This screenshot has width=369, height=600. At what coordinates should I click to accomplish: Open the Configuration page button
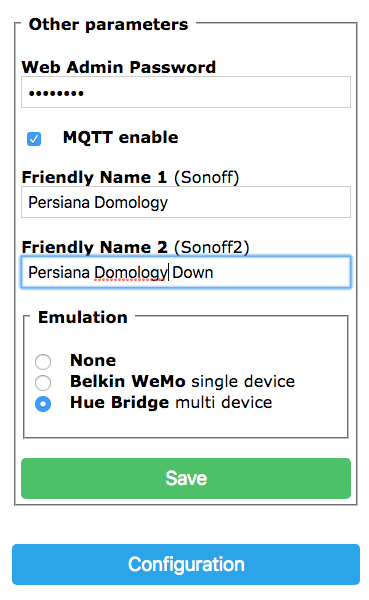pos(186,564)
